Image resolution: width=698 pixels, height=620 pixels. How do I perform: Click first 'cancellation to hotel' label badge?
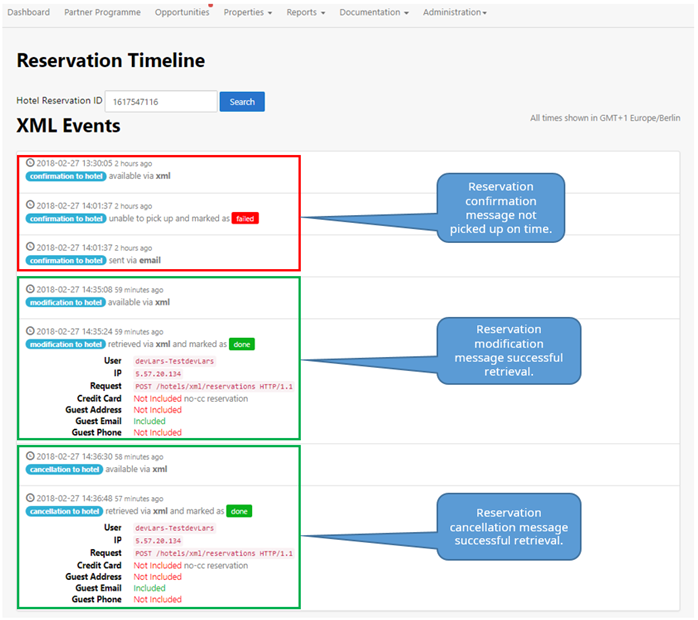click(65, 469)
